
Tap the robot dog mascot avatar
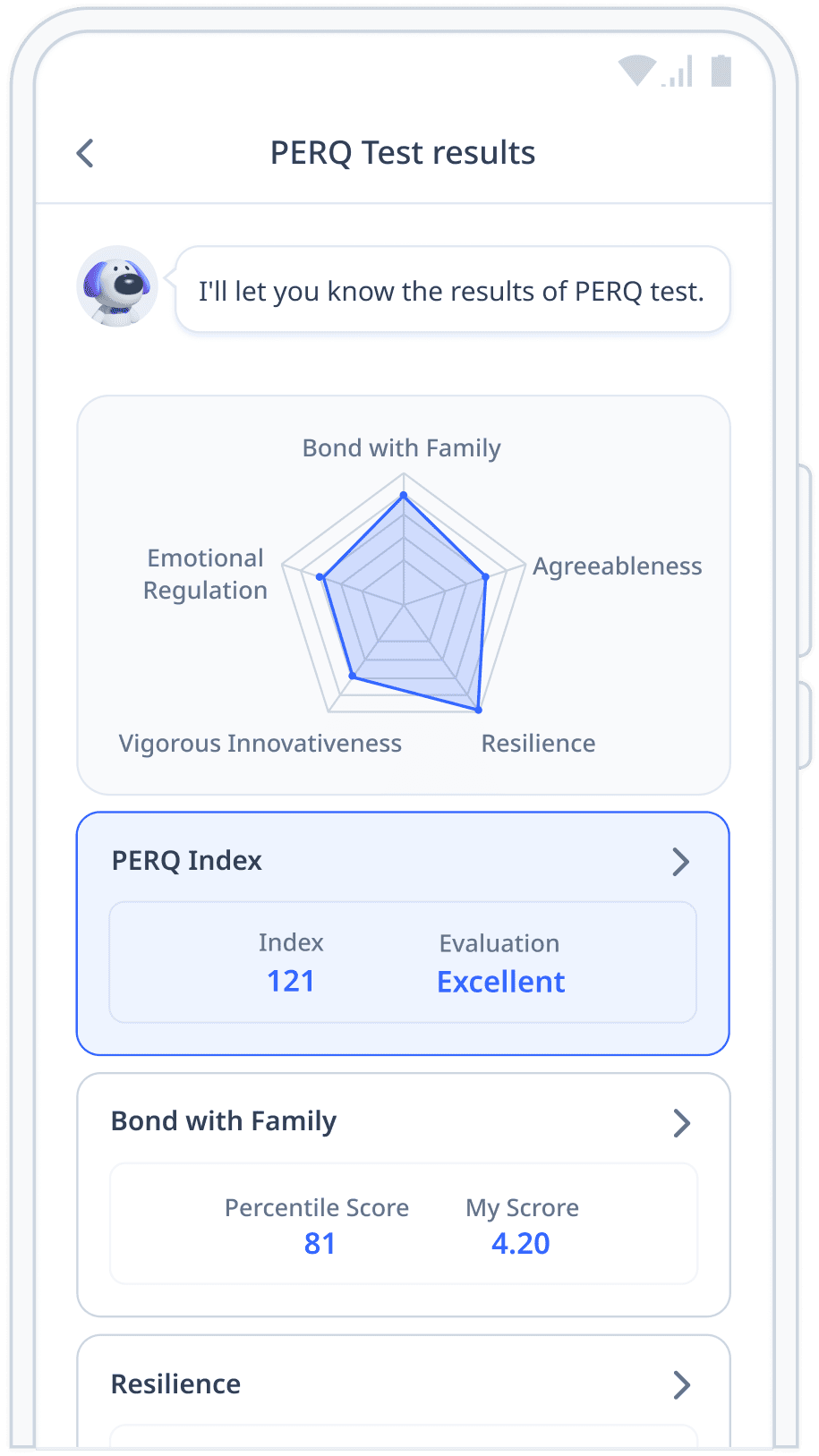117,286
